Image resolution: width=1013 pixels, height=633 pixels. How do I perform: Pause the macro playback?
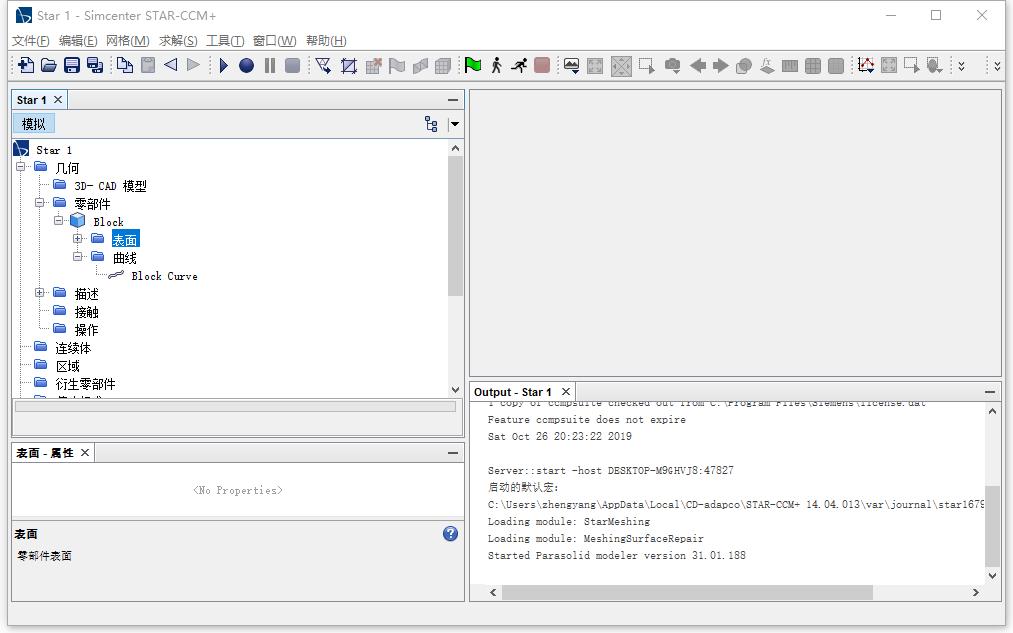pos(270,65)
